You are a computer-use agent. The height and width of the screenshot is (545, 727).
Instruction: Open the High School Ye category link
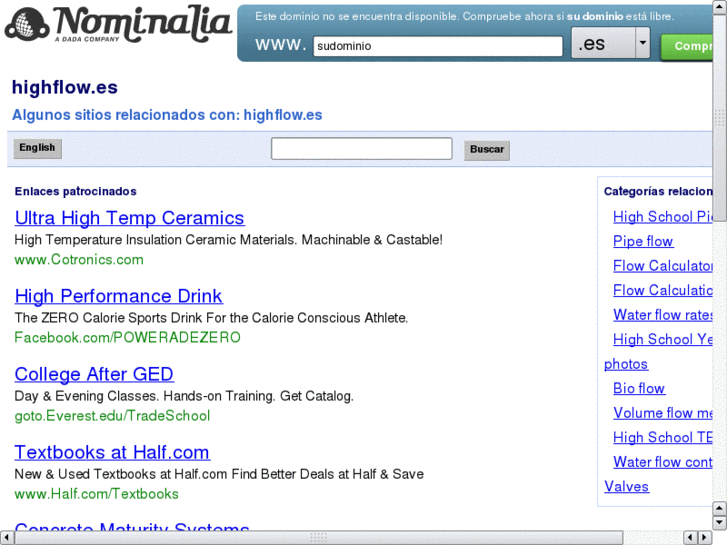coord(663,340)
